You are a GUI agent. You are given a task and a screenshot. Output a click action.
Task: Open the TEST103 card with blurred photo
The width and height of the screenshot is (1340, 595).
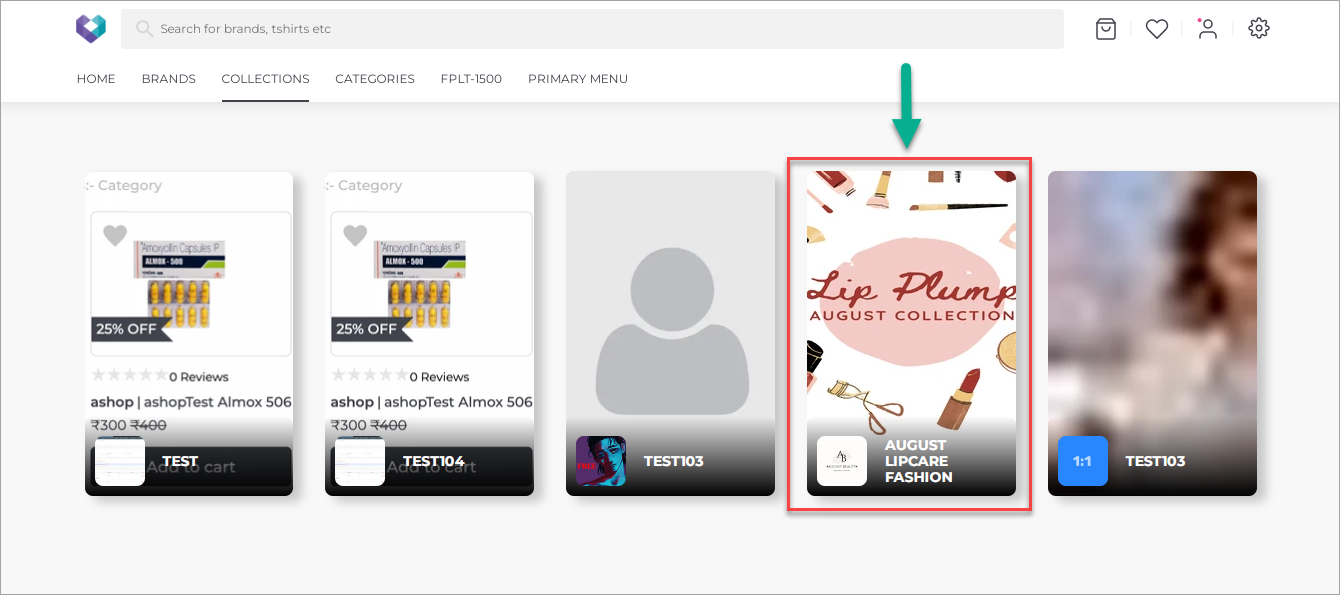(x=1152, y=333)
